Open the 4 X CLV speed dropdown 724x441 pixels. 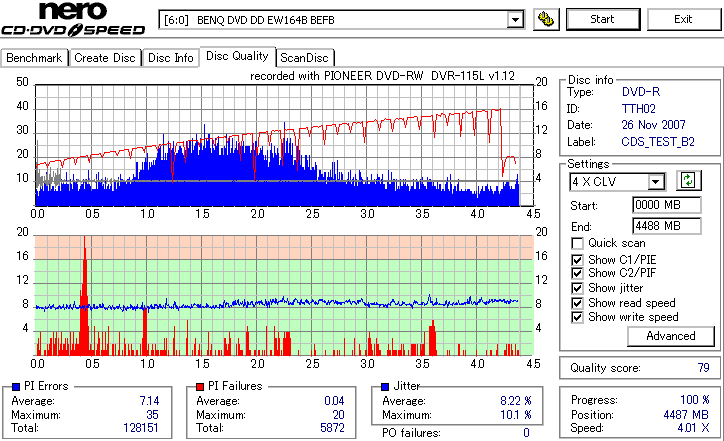(x=655, y=182)
